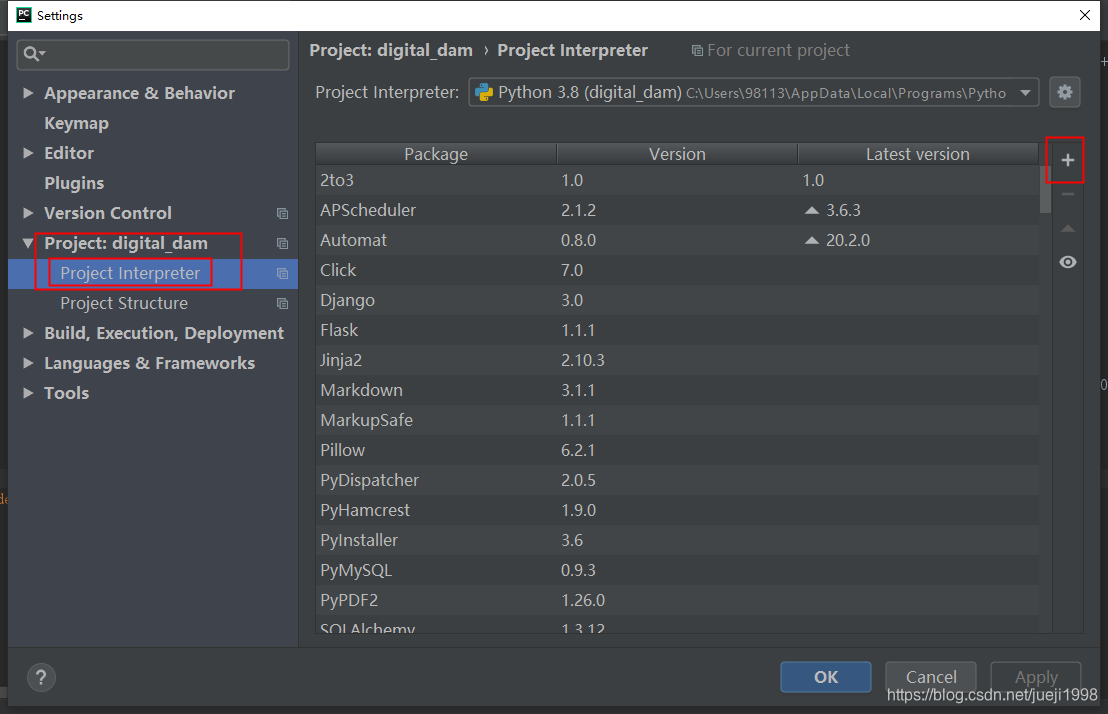1108x714 pixels.
Task: Select Tools label in tree
Action: point(66,393)
